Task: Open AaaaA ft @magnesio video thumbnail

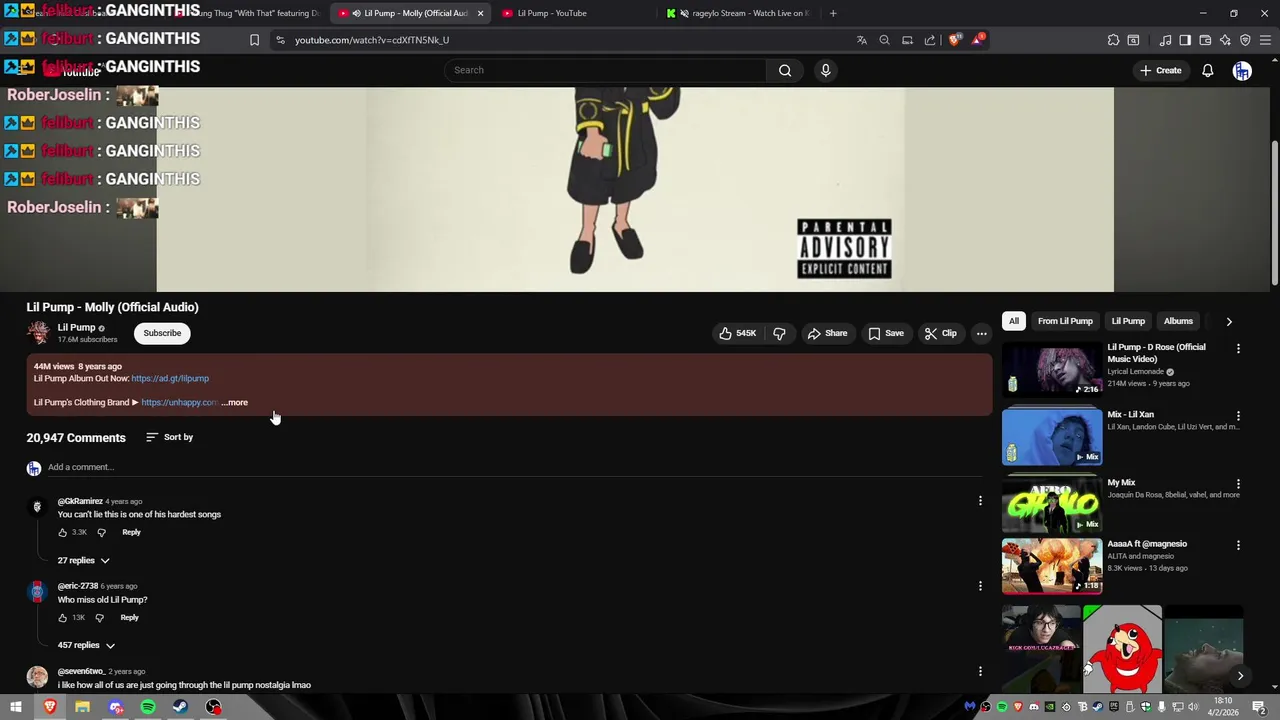Action: pyautogui.click(x=1052, y=566)
